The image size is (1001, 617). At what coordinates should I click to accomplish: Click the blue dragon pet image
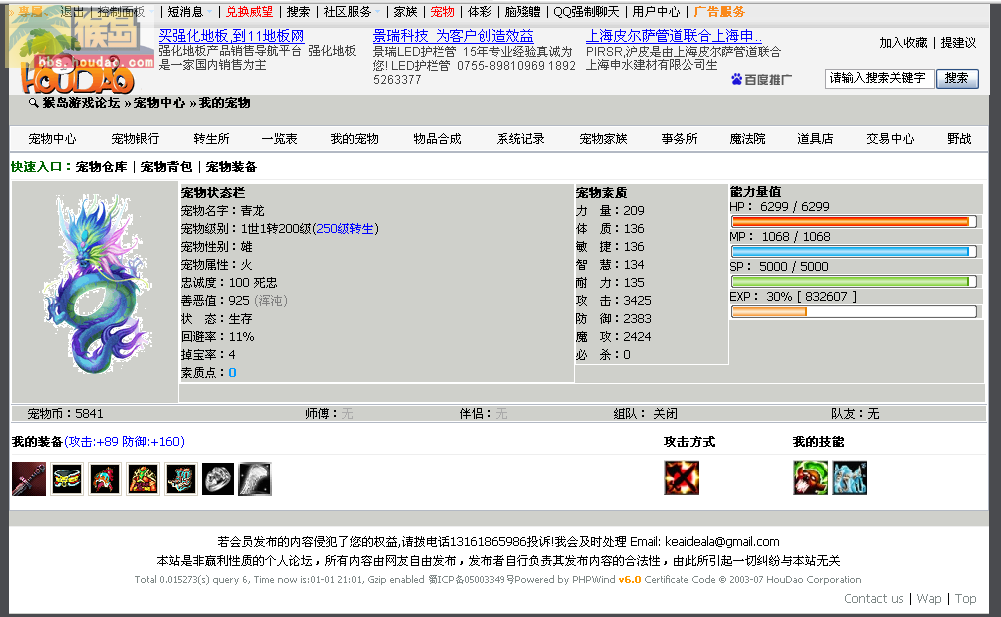[x=97, y=284]
